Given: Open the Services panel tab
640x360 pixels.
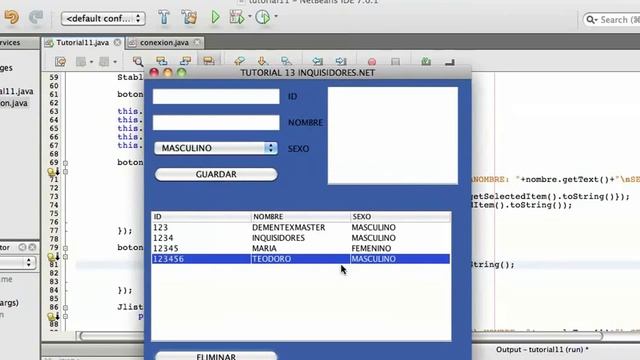Looking at the screenshot, I should coord(10,42).
